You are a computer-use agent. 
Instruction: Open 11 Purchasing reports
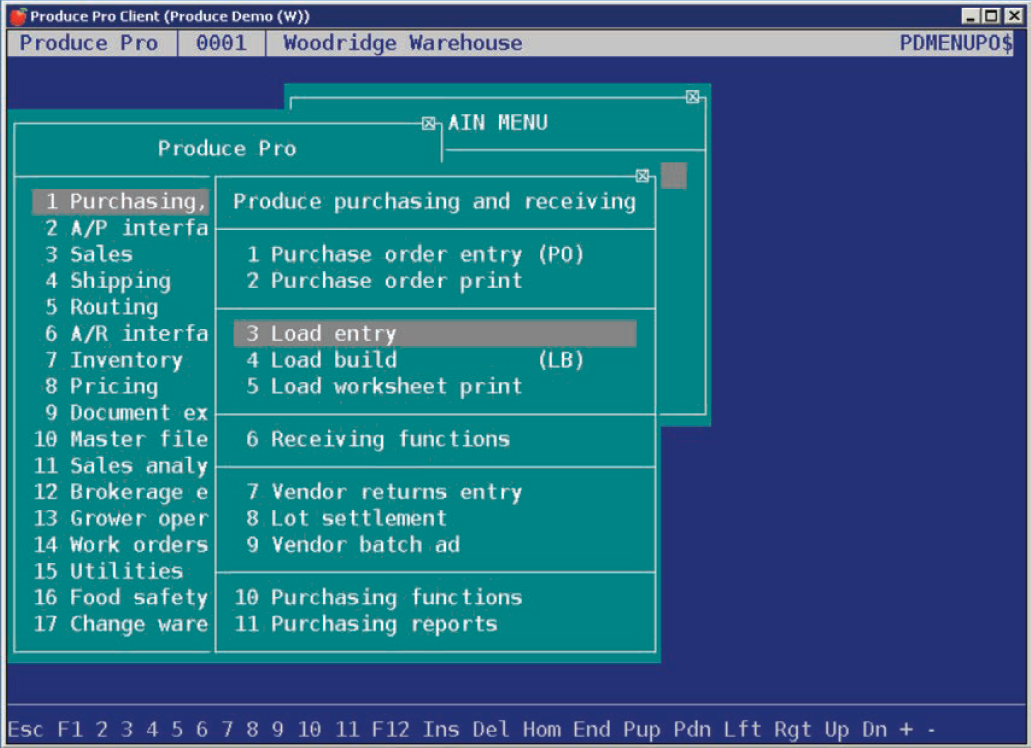pyautogui.click(x=366, y=624)
